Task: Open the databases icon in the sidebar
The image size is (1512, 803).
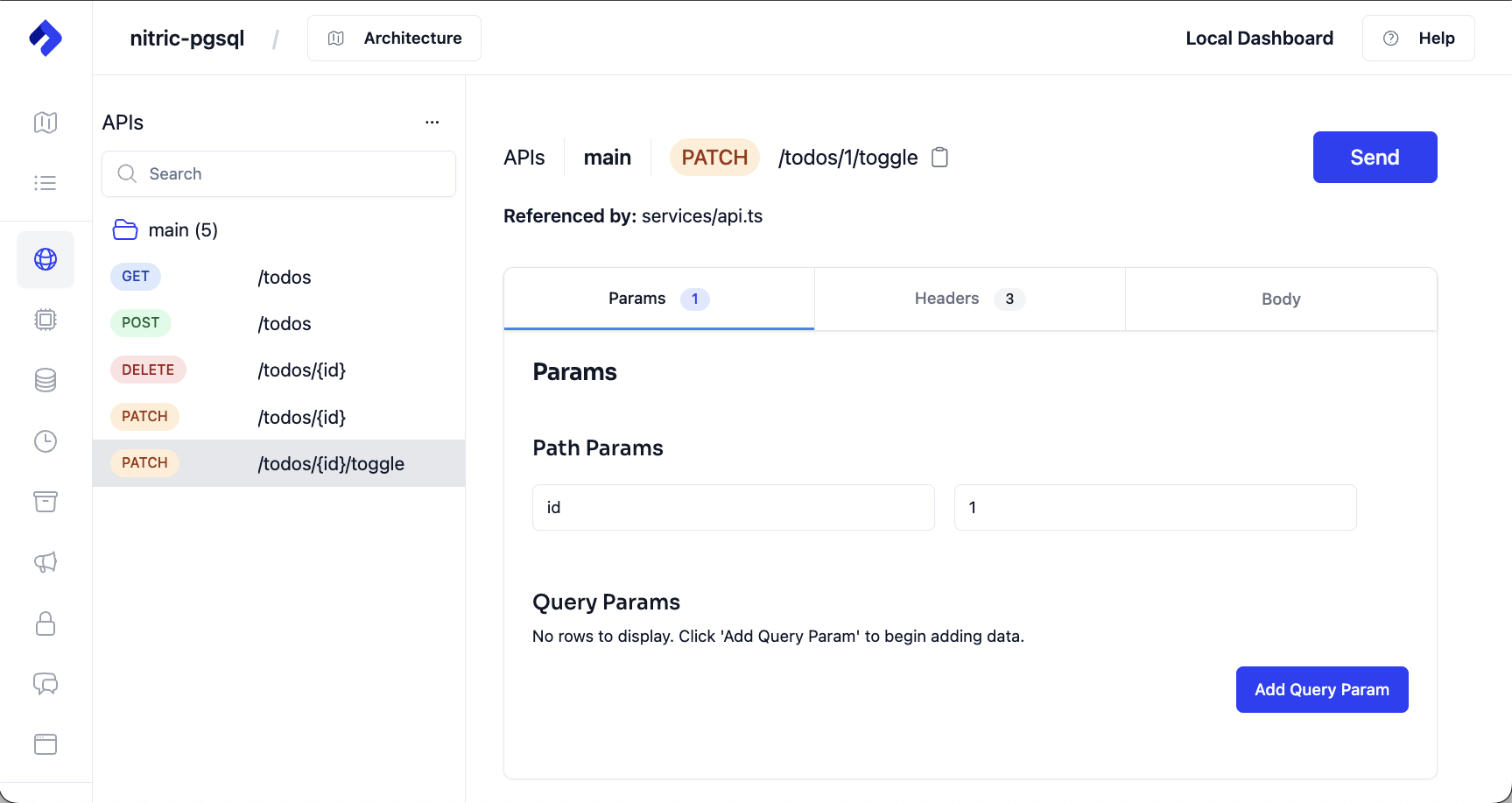Action: (x=46, y=380)
